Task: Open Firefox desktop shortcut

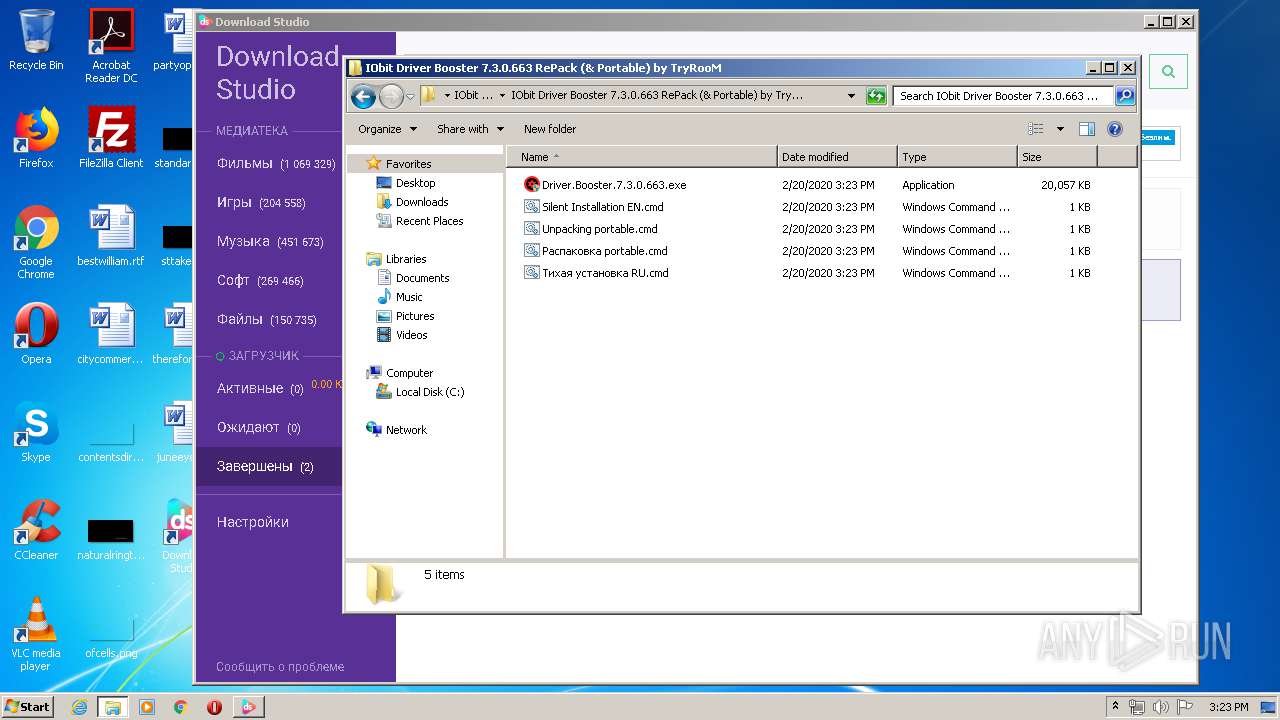Action: point(36,138)
